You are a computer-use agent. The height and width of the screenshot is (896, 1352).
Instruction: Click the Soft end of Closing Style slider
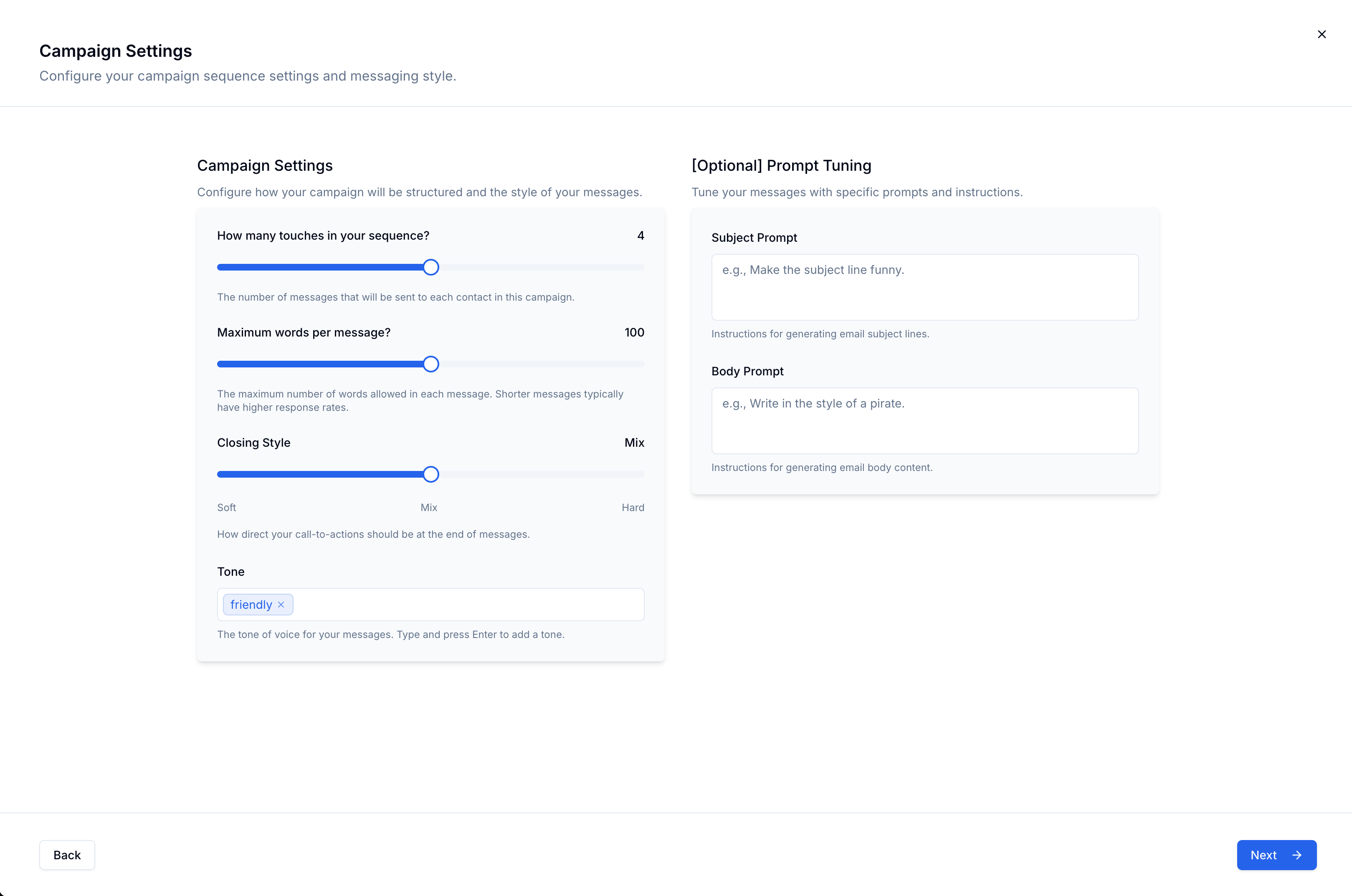(220, 474)
